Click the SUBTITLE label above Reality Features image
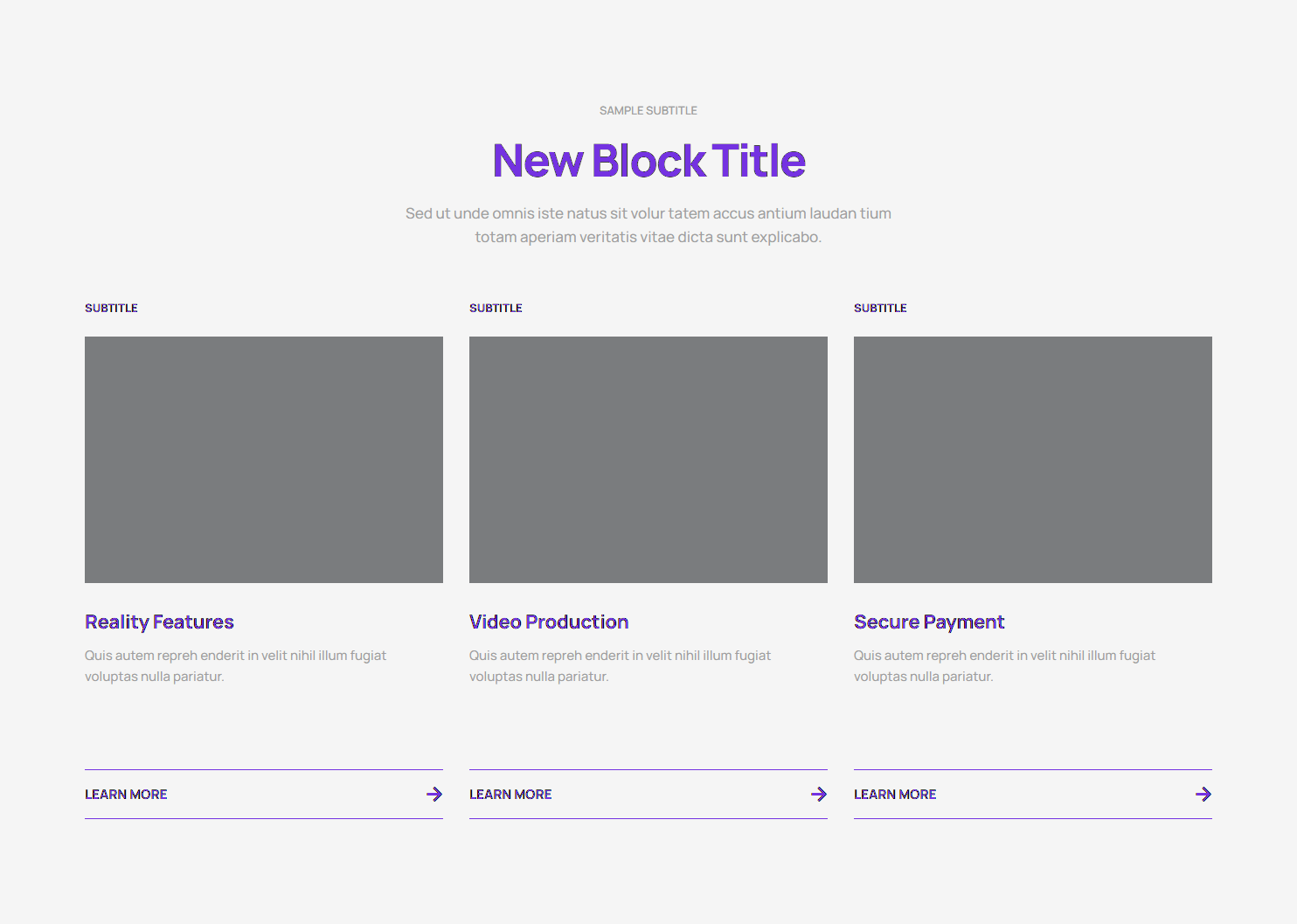The width and height of the screenshot is (1297, 924). point(111,308)
